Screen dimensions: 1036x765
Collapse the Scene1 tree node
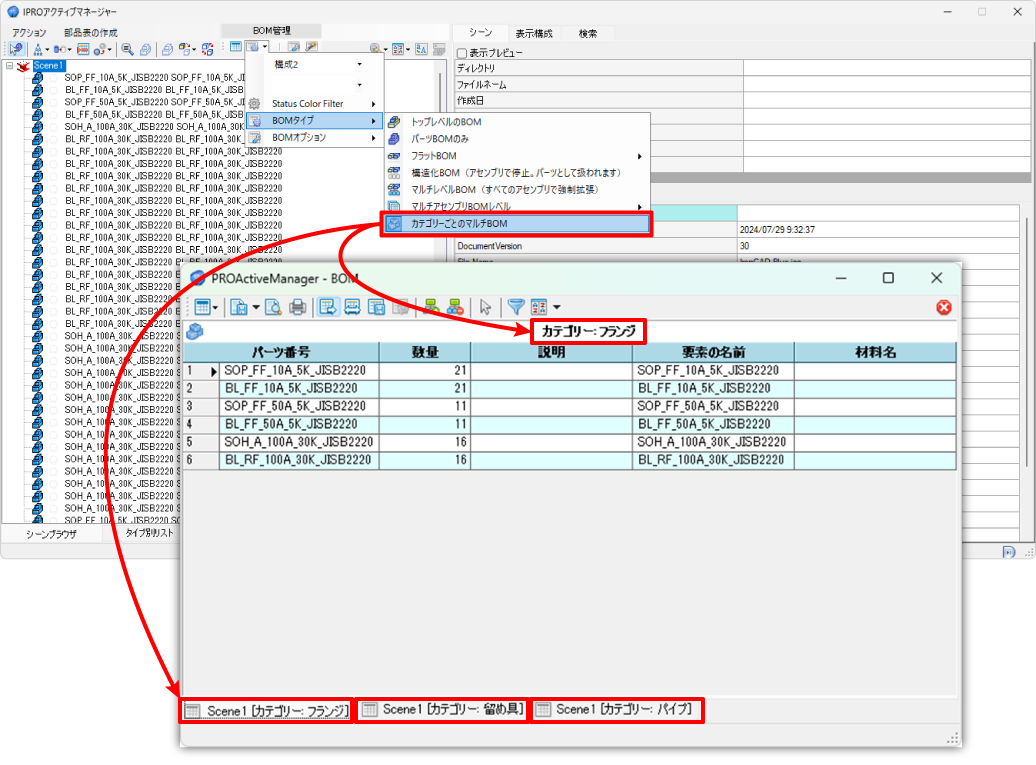click(9, 66)
